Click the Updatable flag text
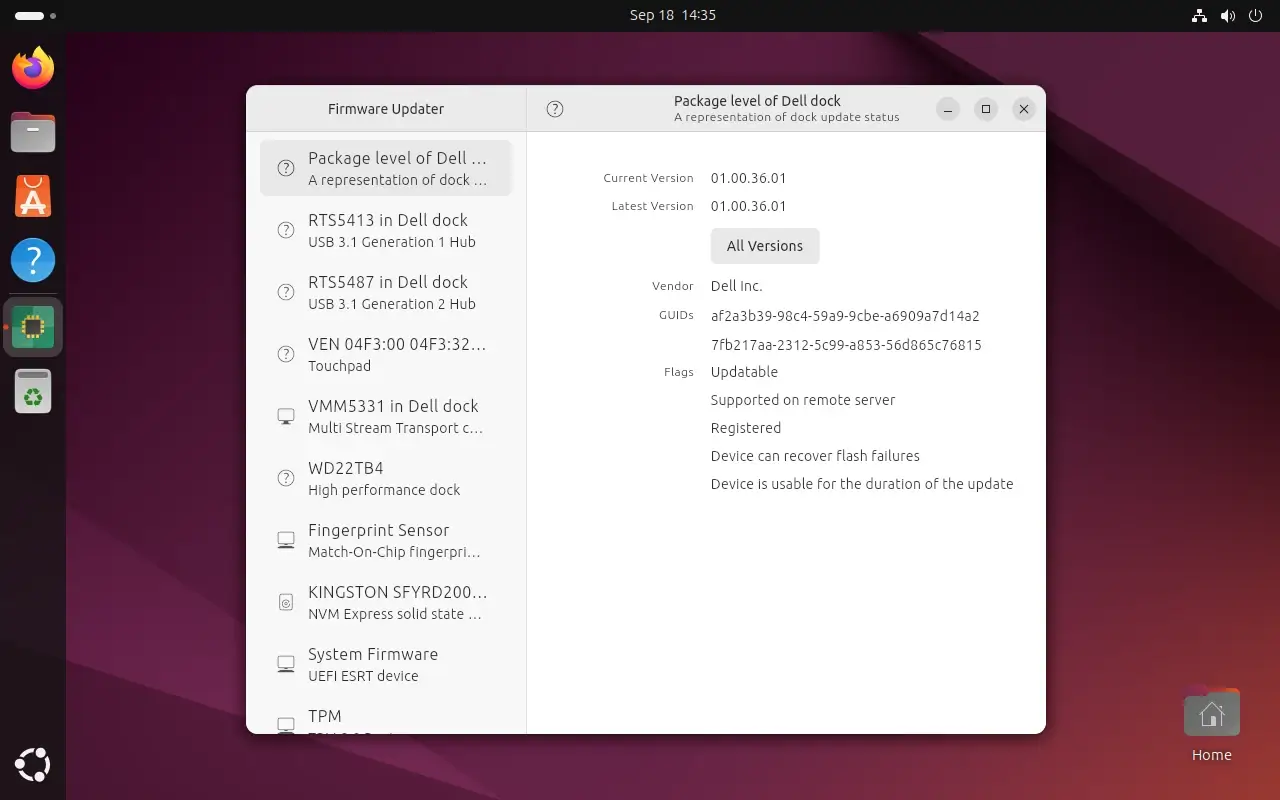The image size is (1280, 800). click(x=744, y=372)
